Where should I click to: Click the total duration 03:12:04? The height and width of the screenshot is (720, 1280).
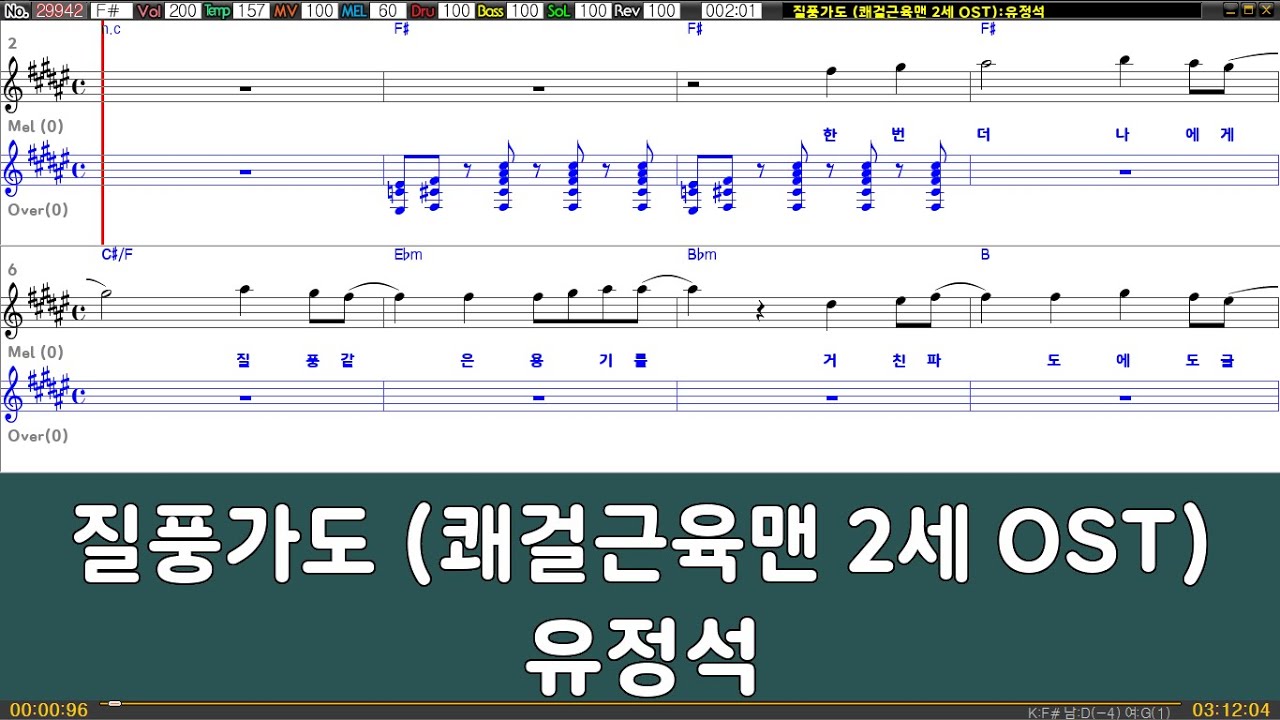pos(1232,710)
